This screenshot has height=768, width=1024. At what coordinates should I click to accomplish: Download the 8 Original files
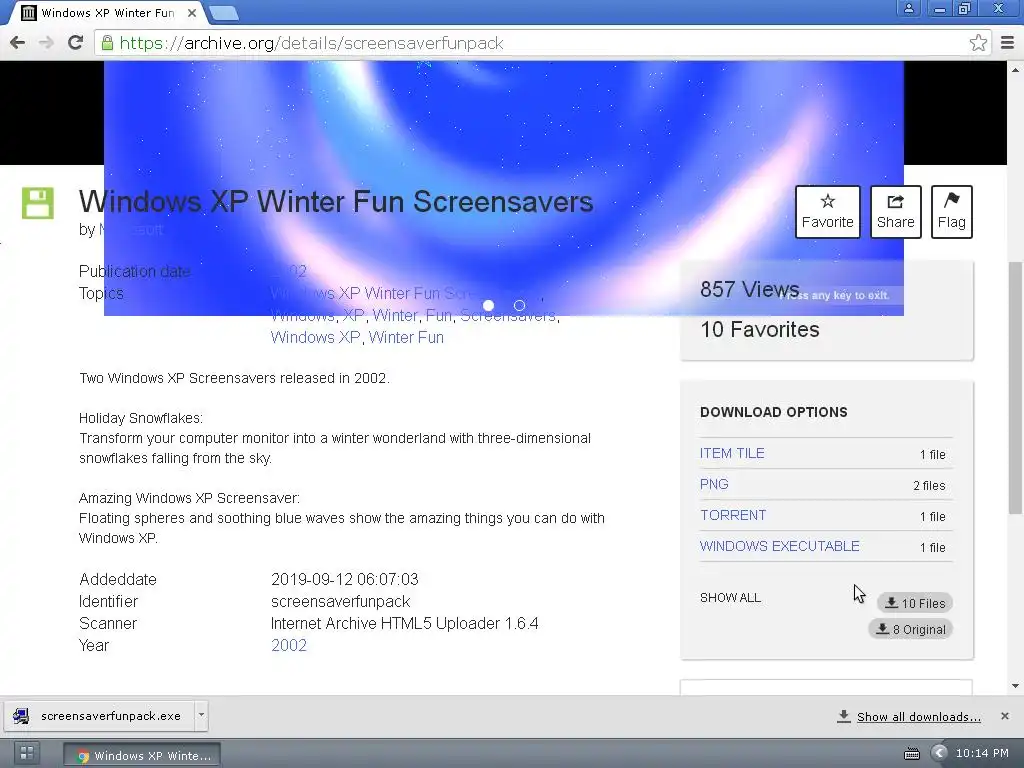tap(910, 630)
